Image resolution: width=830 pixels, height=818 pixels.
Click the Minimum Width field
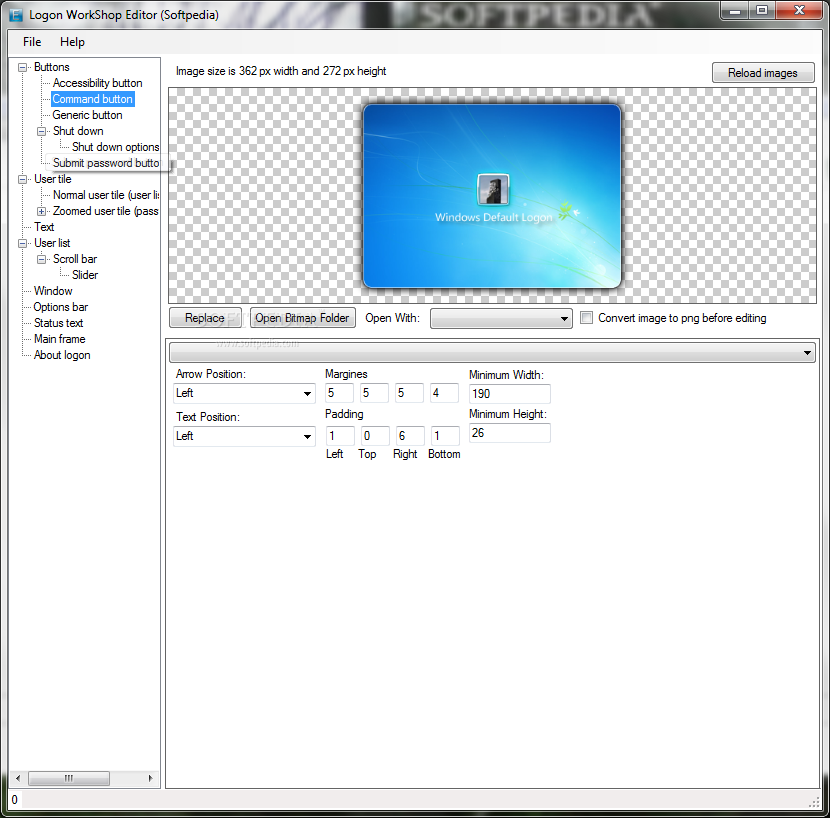[510, 393]
